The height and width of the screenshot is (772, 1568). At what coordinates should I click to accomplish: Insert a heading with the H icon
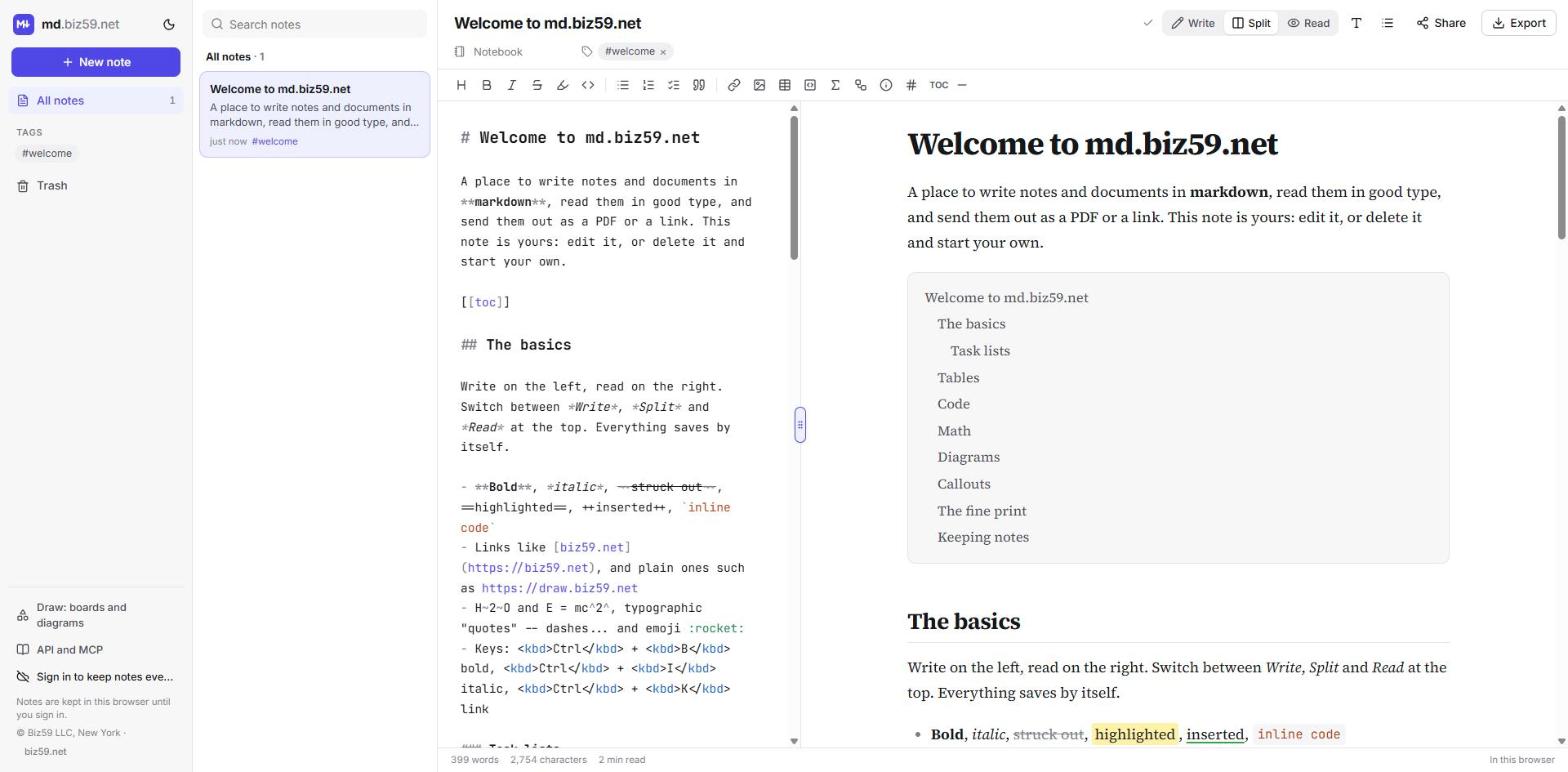click(x=461, y=85)
